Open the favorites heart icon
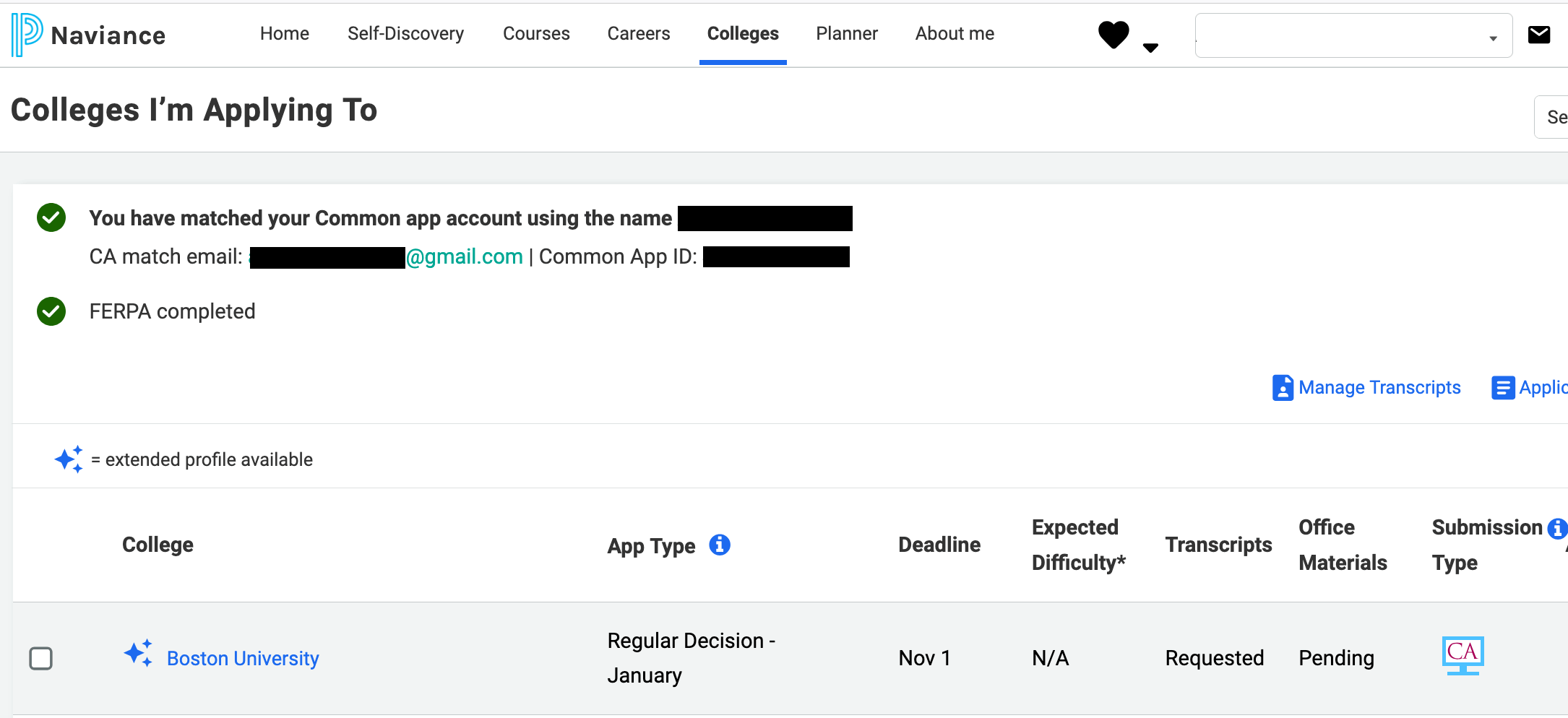This screenshot has height=718, width=1568. 1113,35
